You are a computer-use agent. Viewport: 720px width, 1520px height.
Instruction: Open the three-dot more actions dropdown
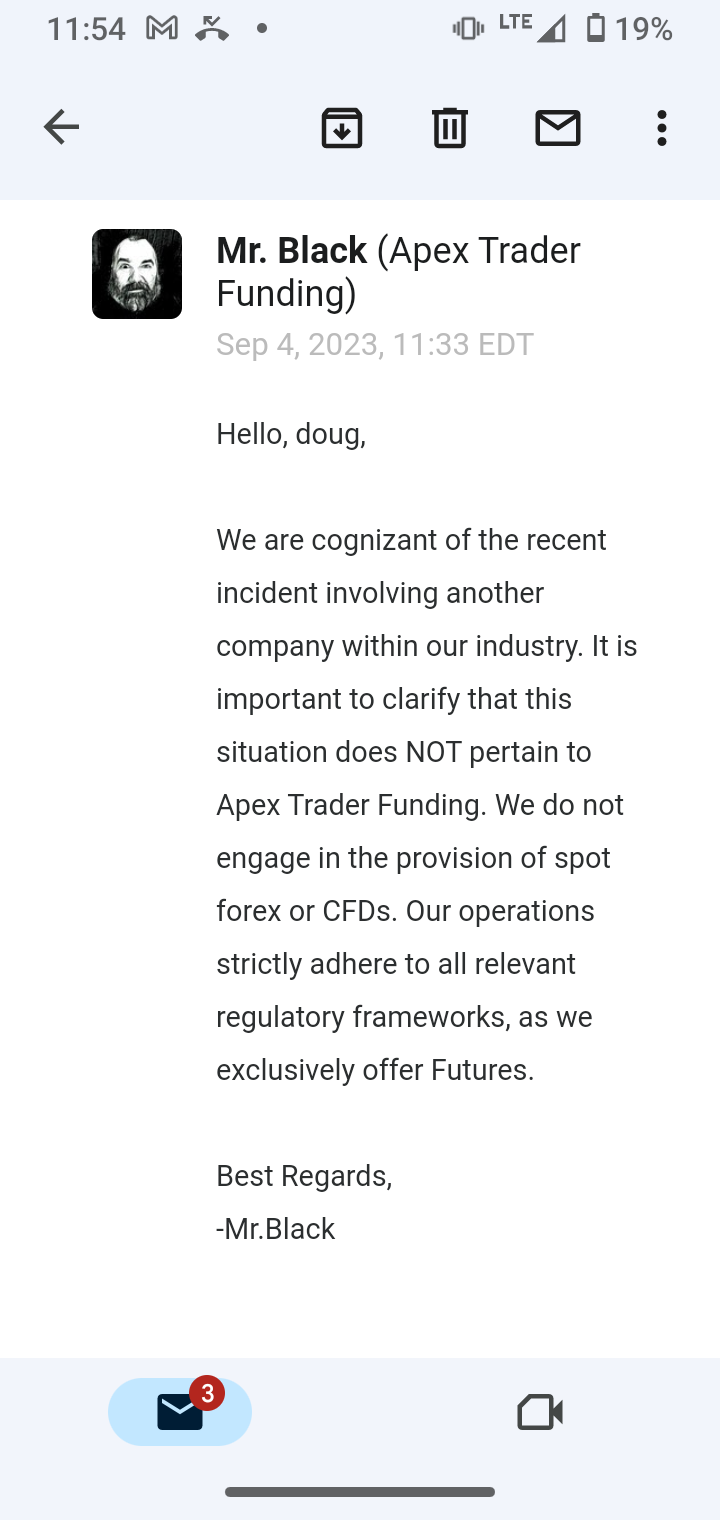click(661, 127)
